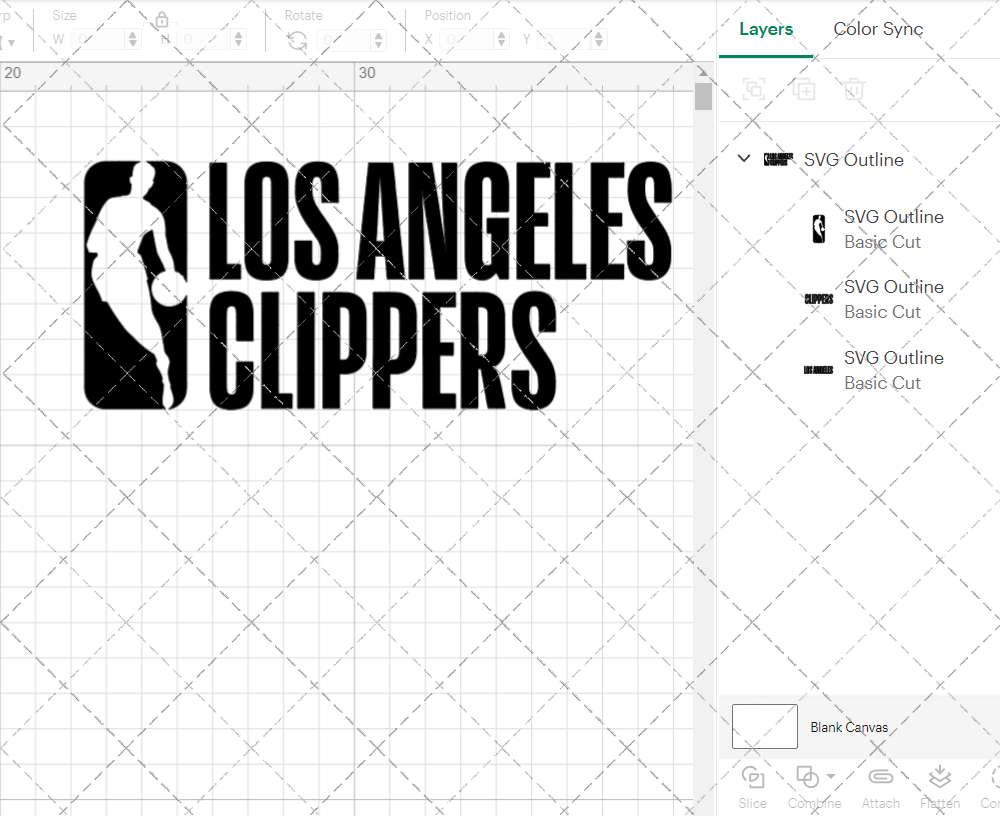Click the Rotate icon
The image size is (1000, 816).
(297, 41)
